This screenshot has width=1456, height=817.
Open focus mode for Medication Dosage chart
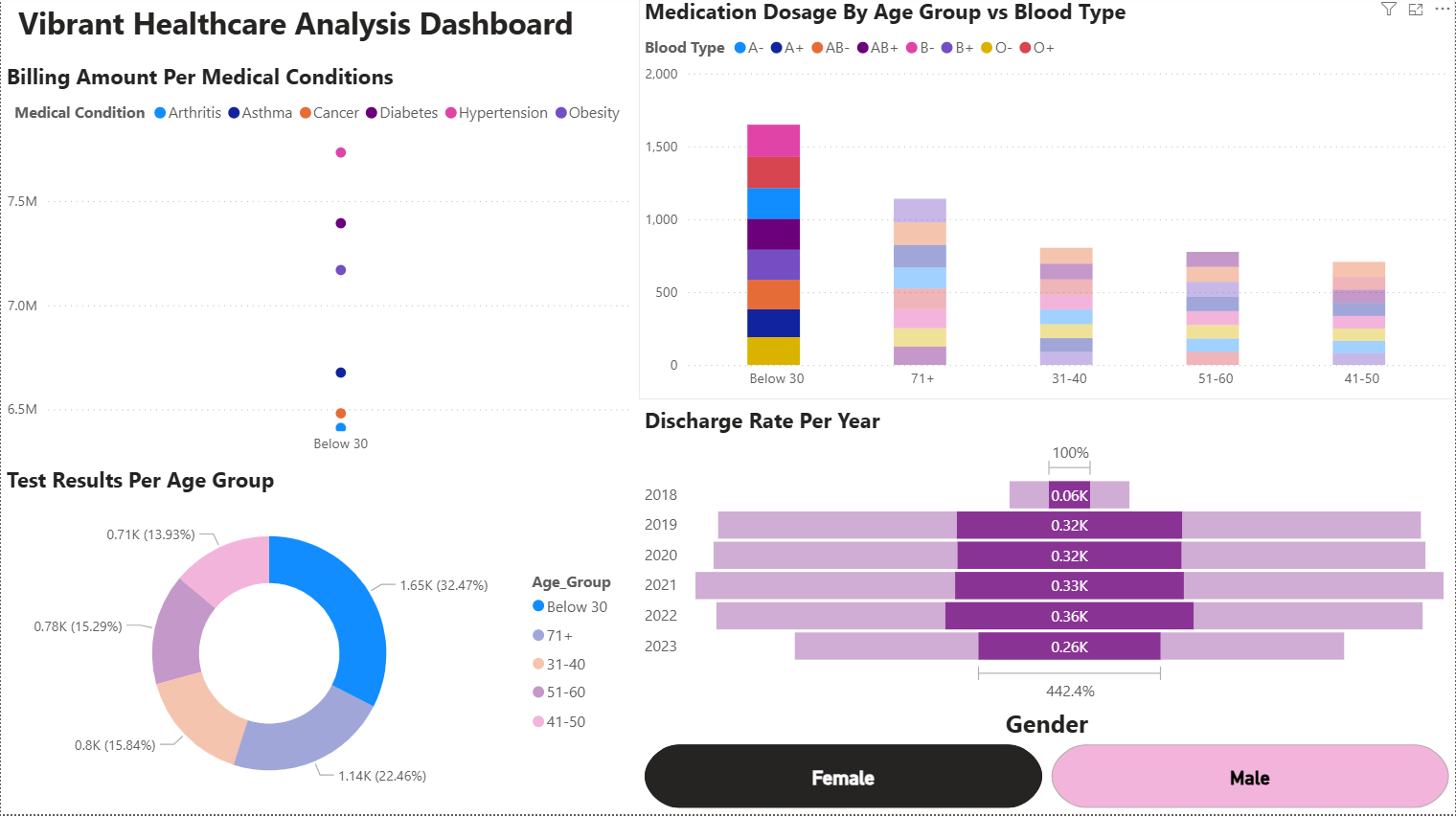1416,10
